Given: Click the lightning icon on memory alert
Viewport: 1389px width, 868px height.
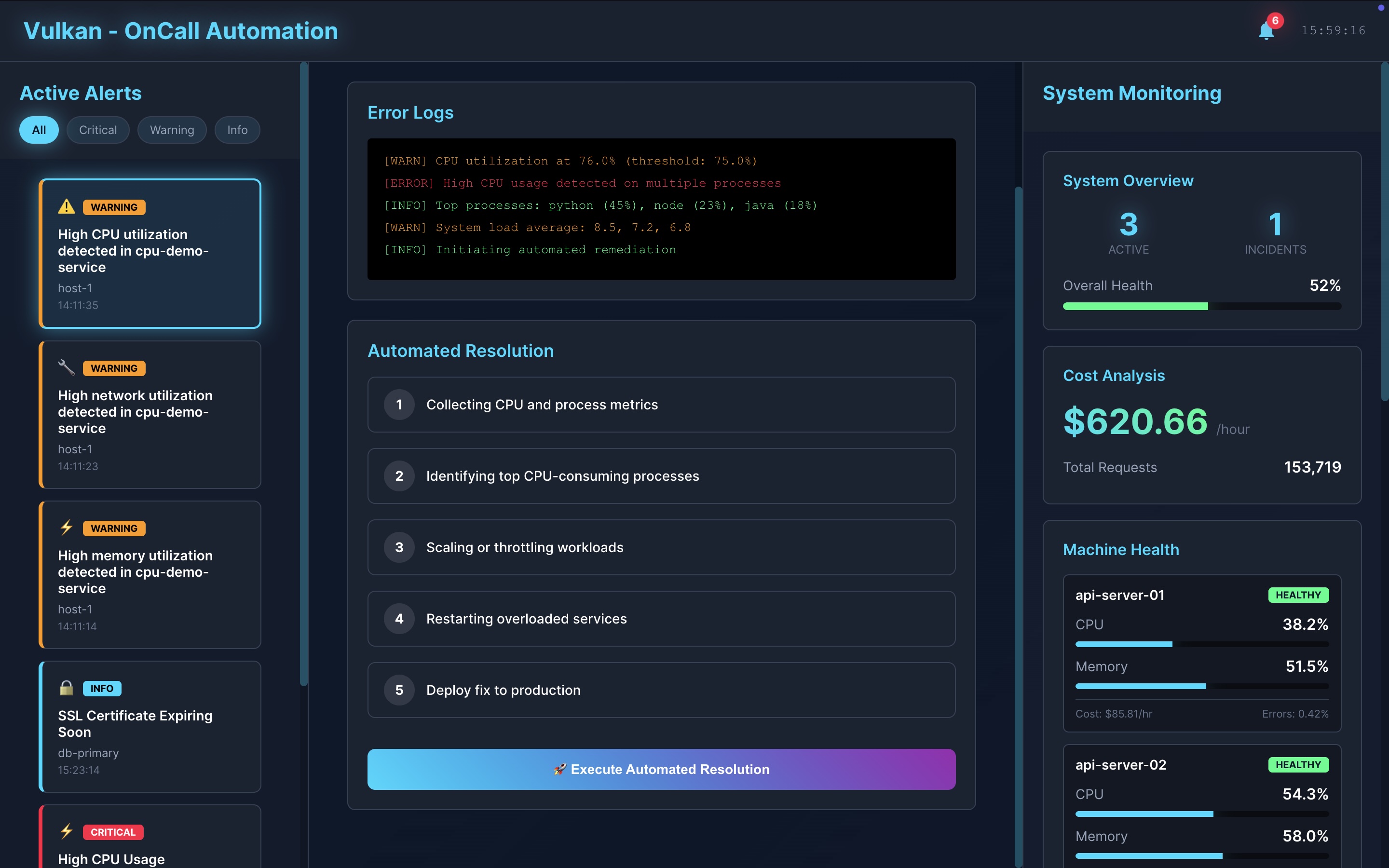Looking at the screenshot, I should pyautogui.click(x=67, y=528).
